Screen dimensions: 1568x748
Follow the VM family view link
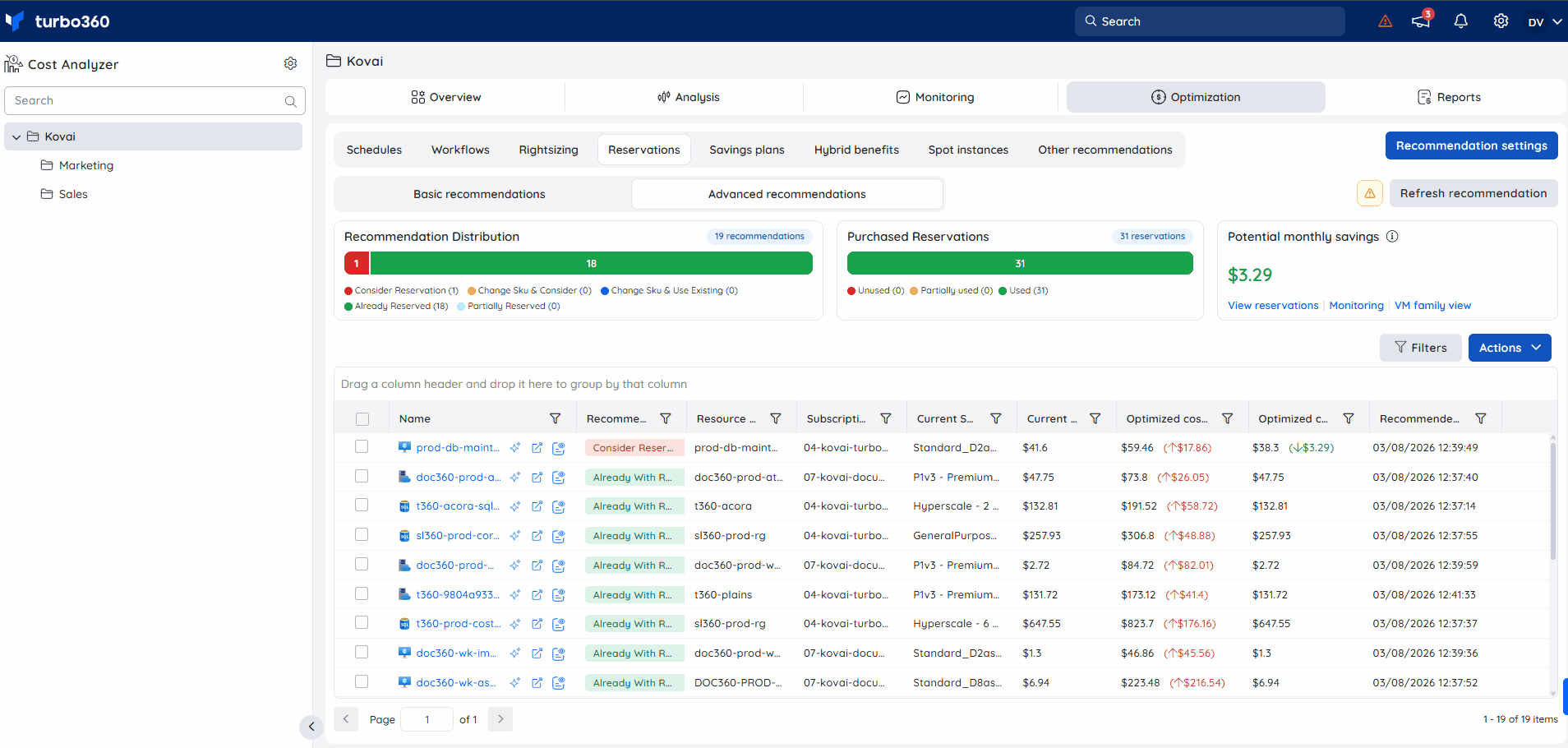tap(1433, 306)
